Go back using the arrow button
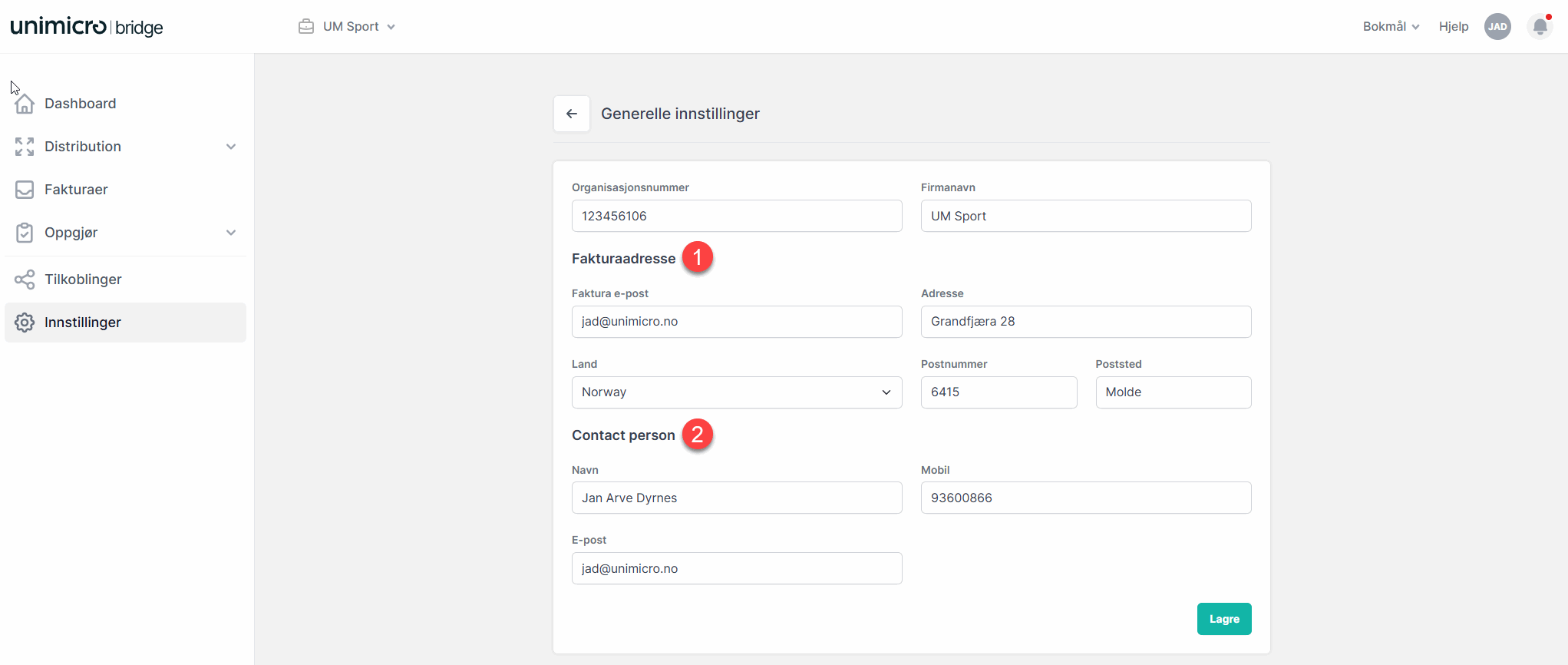 point(572,114)
